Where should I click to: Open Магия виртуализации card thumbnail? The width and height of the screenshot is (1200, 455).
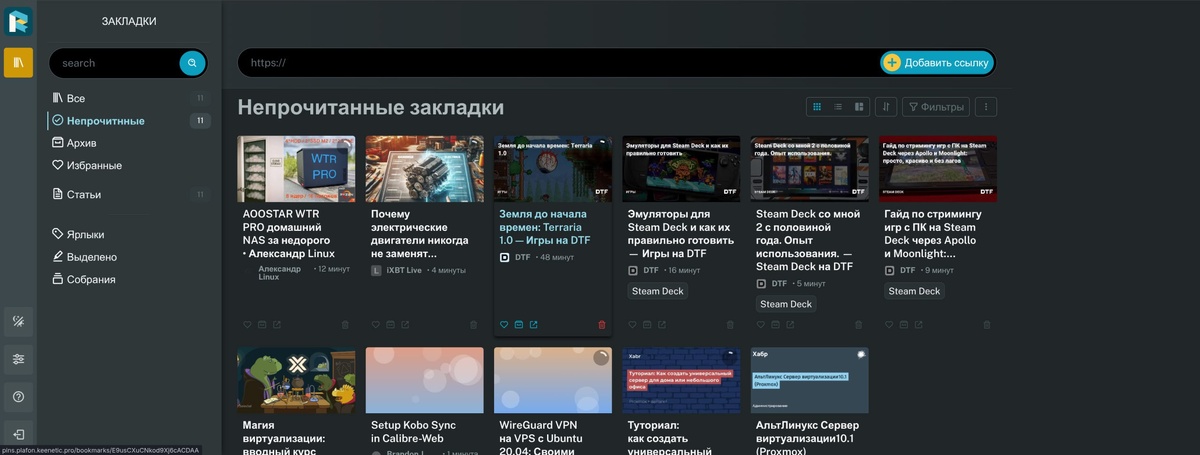tap(296, 381)
